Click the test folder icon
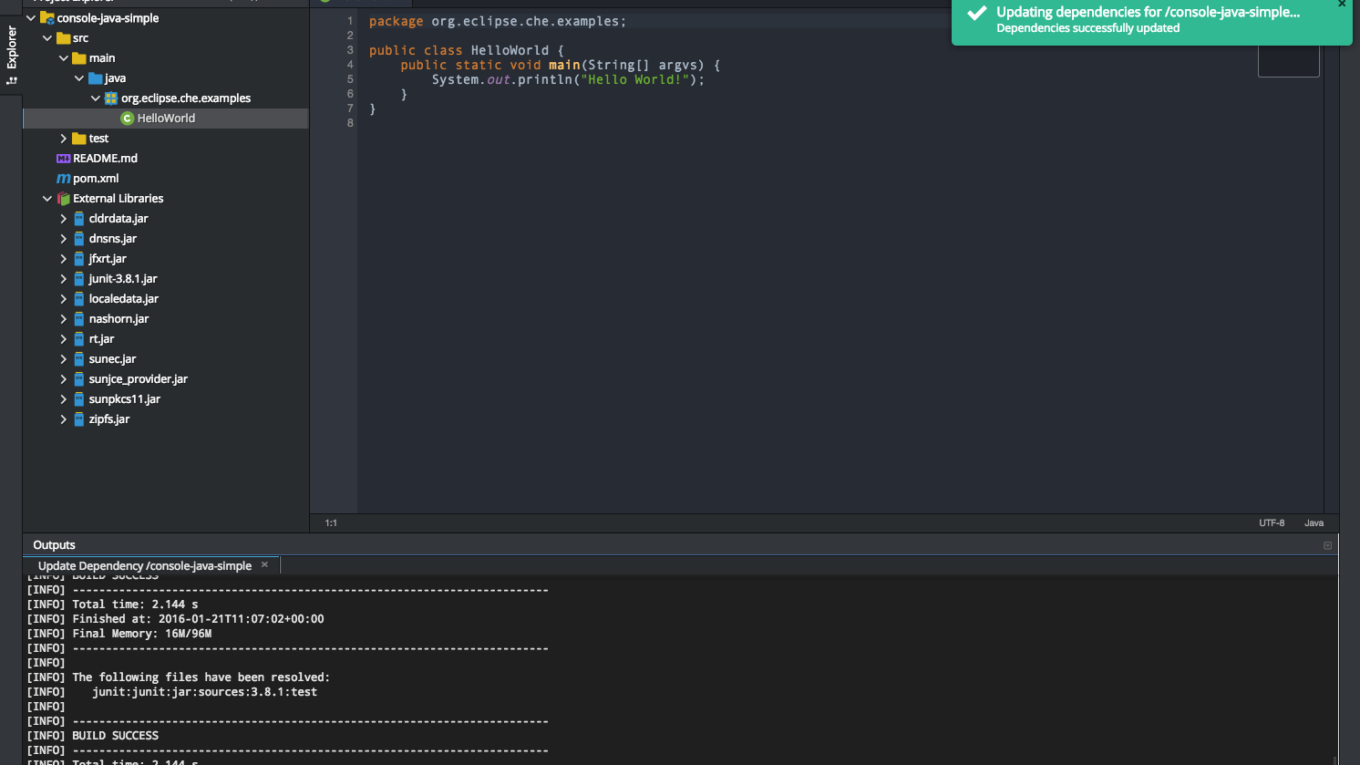This screenshot has height=765, width=1360. 79,138
